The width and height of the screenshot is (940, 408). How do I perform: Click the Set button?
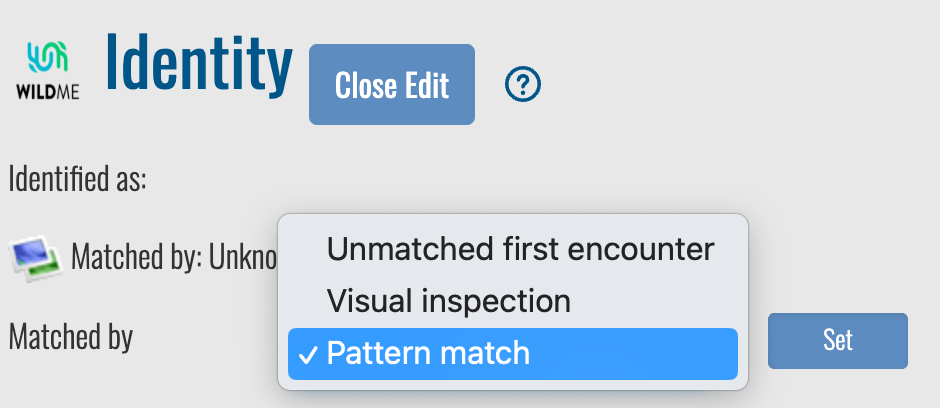837,340
